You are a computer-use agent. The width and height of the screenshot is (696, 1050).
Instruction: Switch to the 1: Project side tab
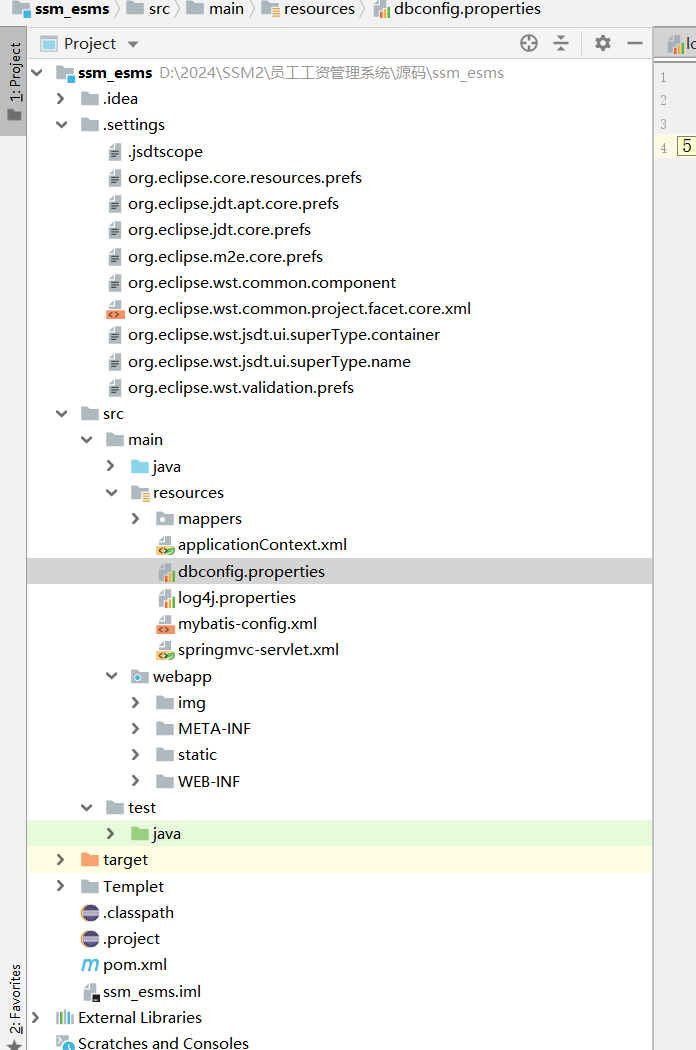(x=14, y=80)
